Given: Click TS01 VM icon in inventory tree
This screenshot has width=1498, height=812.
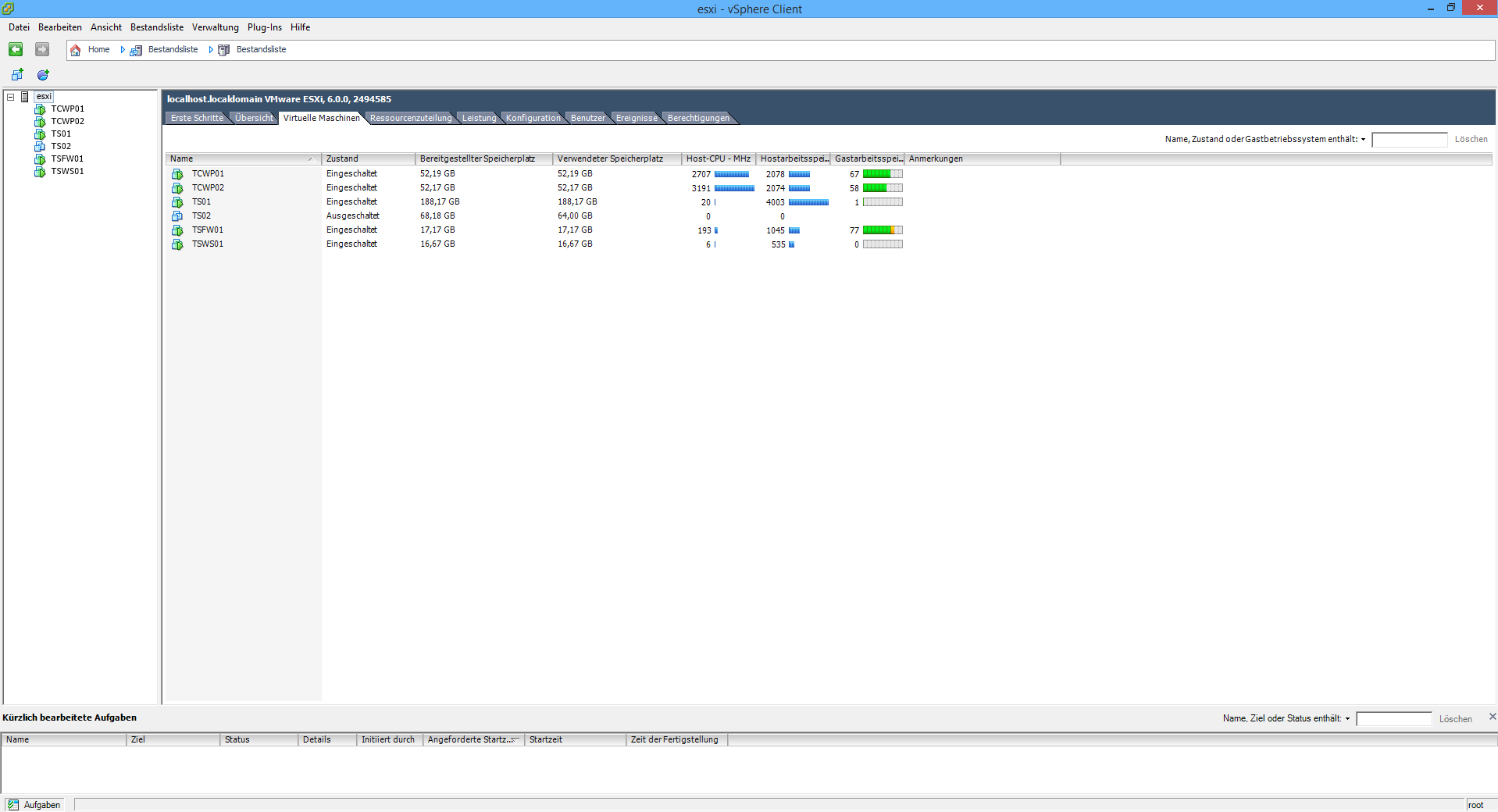Looking at the screenshot, I should pyautogui.click(x=40, y=134).
